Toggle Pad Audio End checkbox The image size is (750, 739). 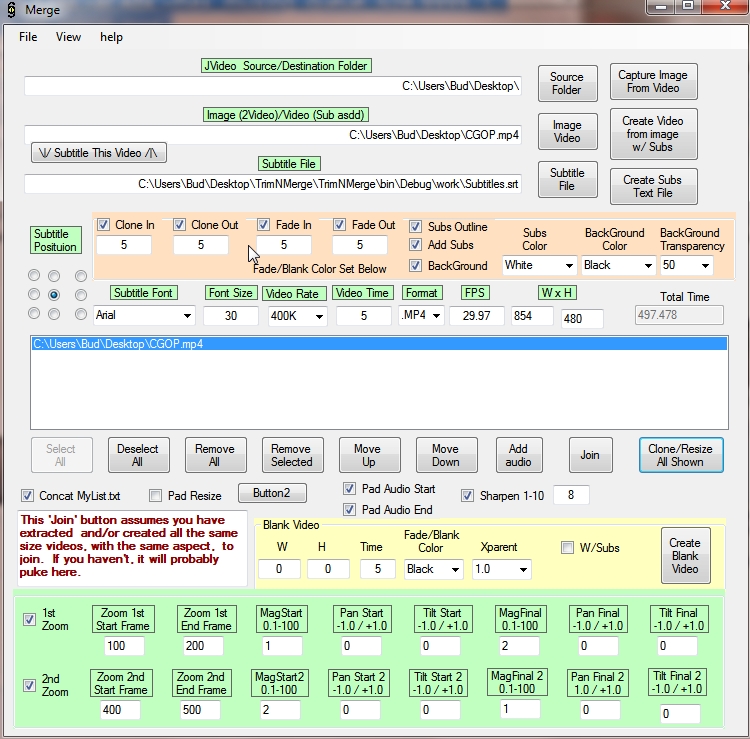350,510
